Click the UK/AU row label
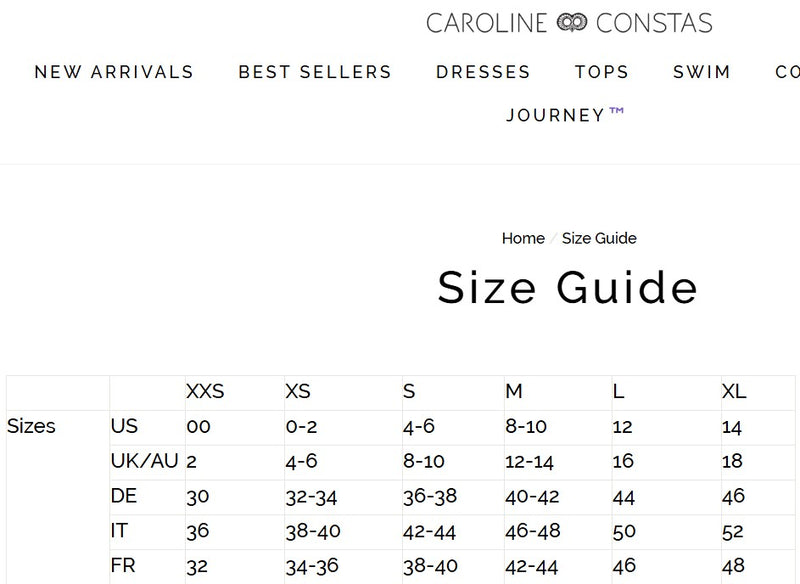This screenshot has height=584, width=800. [x=144, y=461]
